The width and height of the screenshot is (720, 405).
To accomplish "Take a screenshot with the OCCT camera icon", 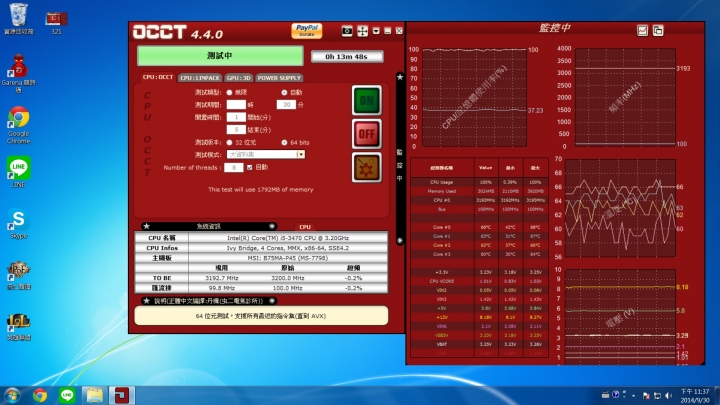I will (347, 31).
